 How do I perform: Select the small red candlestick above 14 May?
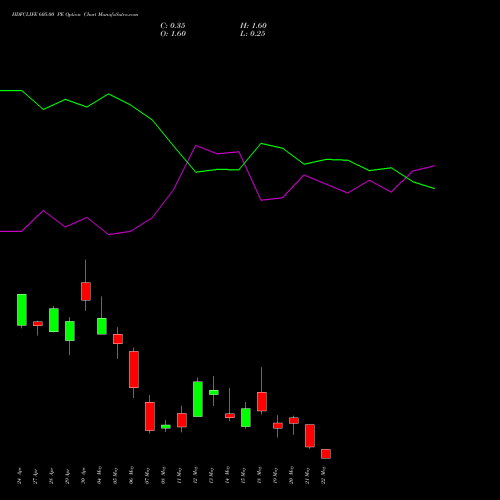[230, 416]
